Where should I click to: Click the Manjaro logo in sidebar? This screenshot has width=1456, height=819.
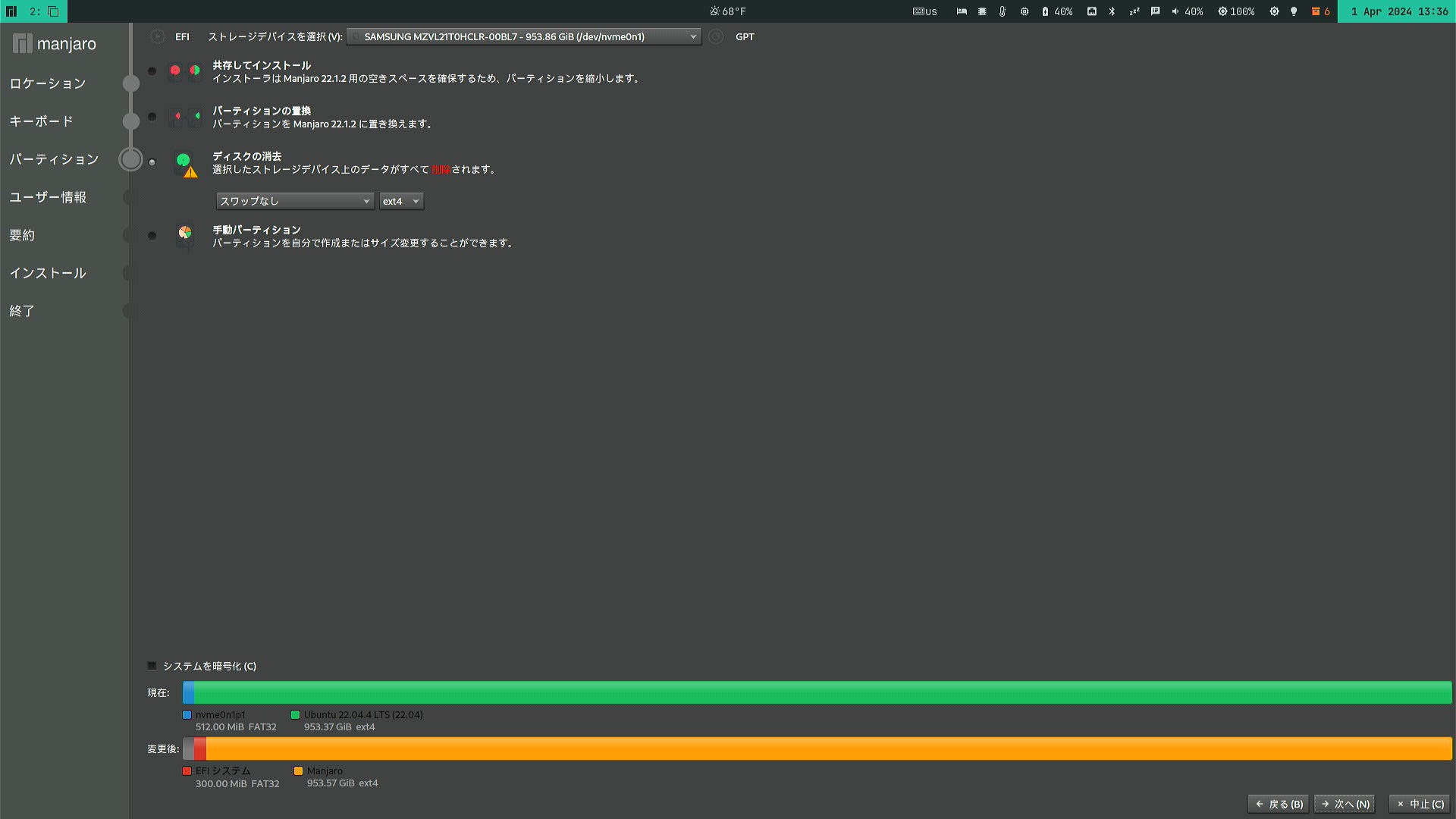pyautogui.click(x=55, y=44)
